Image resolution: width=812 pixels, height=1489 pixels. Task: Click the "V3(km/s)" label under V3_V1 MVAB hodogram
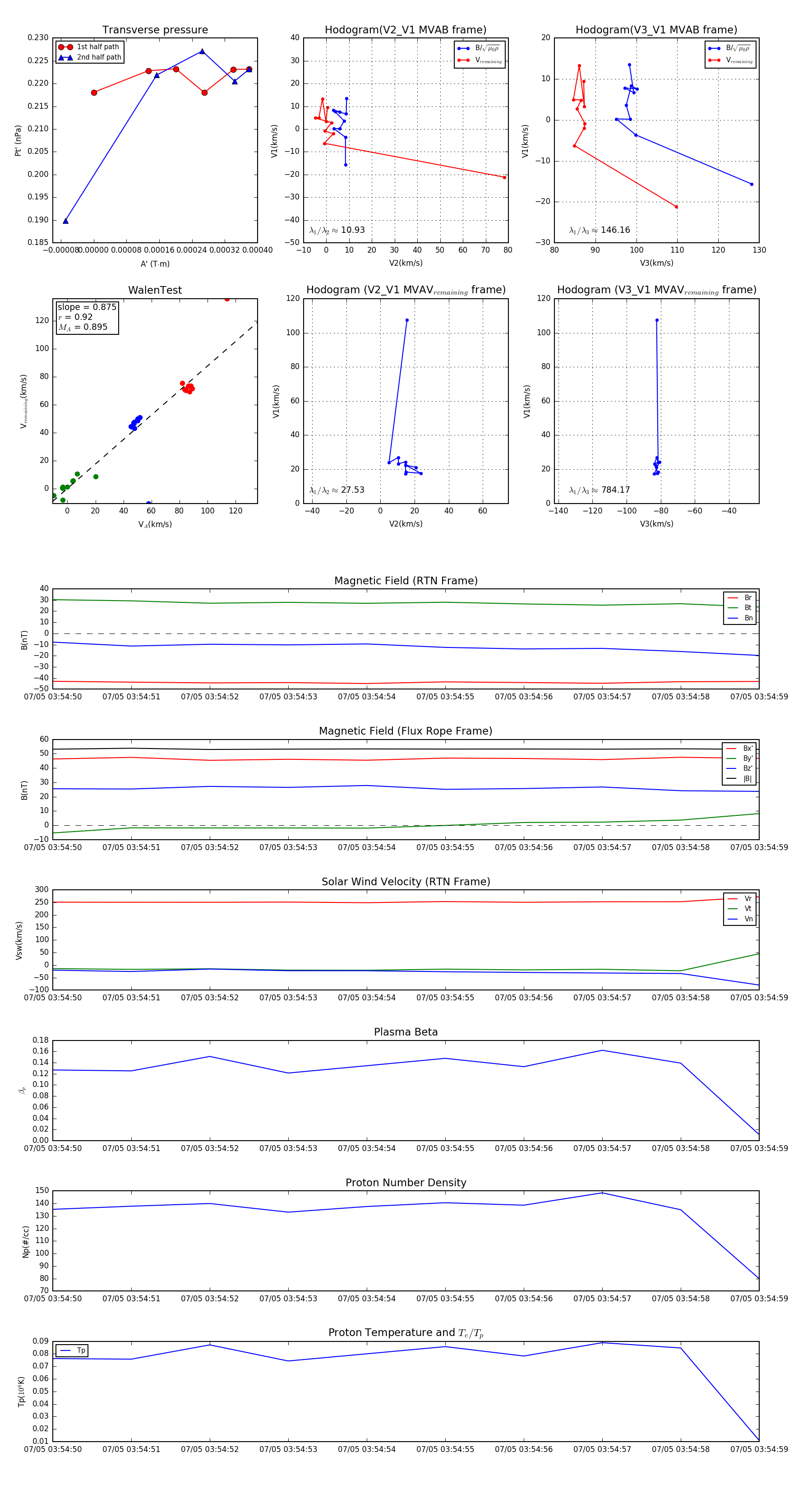click(656, 263)
